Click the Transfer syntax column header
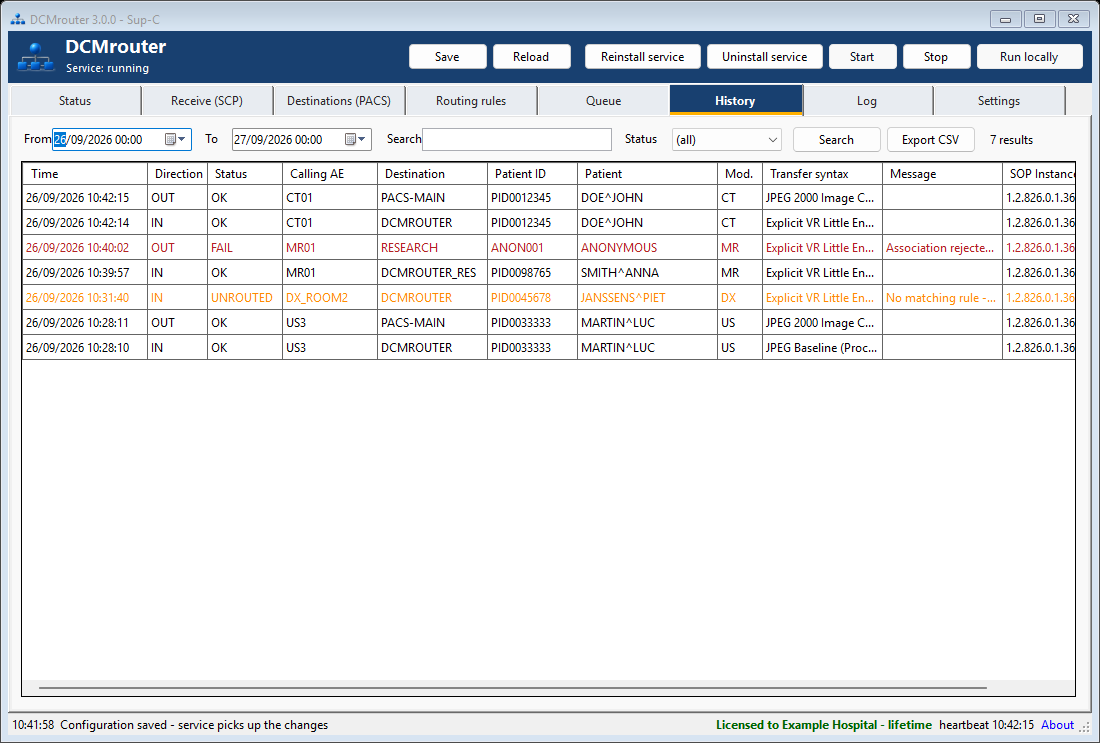 (x=822, y=174)
